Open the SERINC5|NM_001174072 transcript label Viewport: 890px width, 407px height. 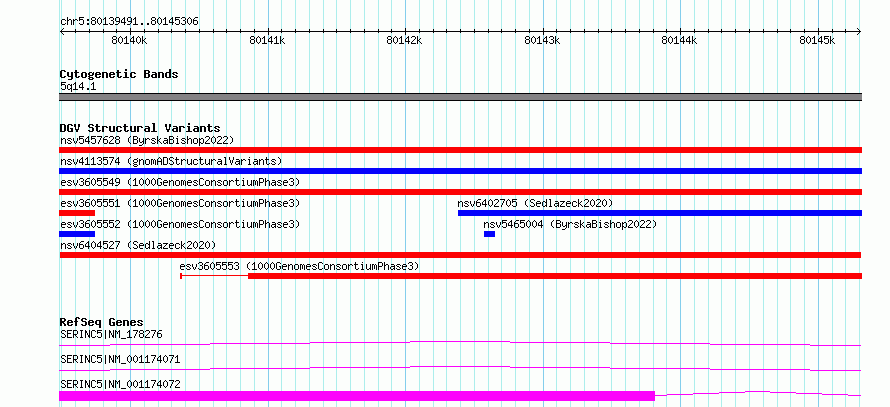(x=120, y=384)
